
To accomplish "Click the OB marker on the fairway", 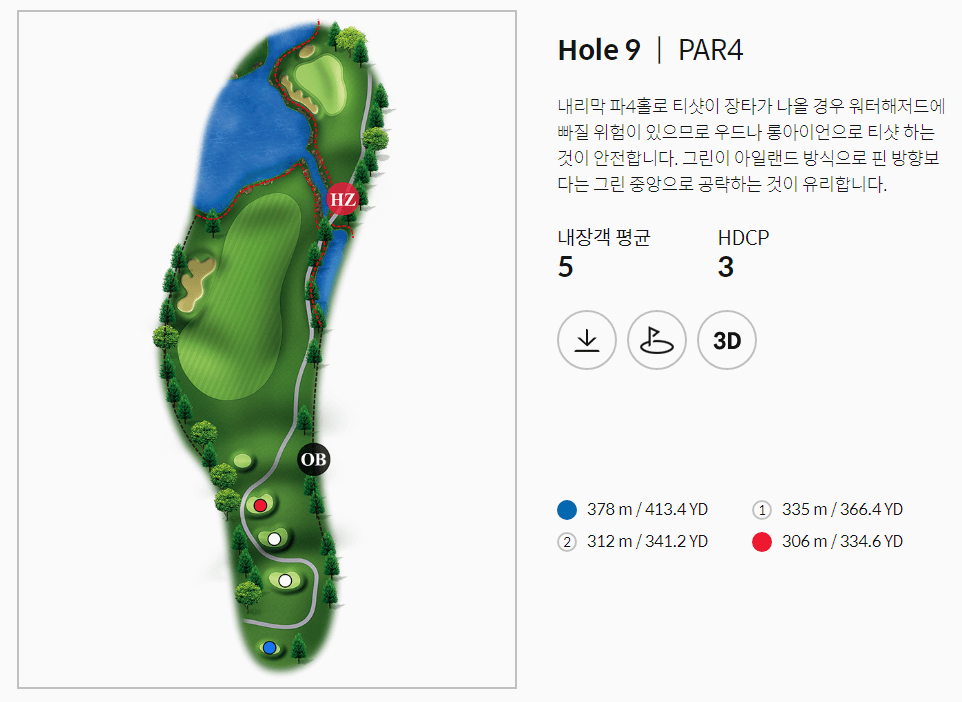I will (313, 461).
